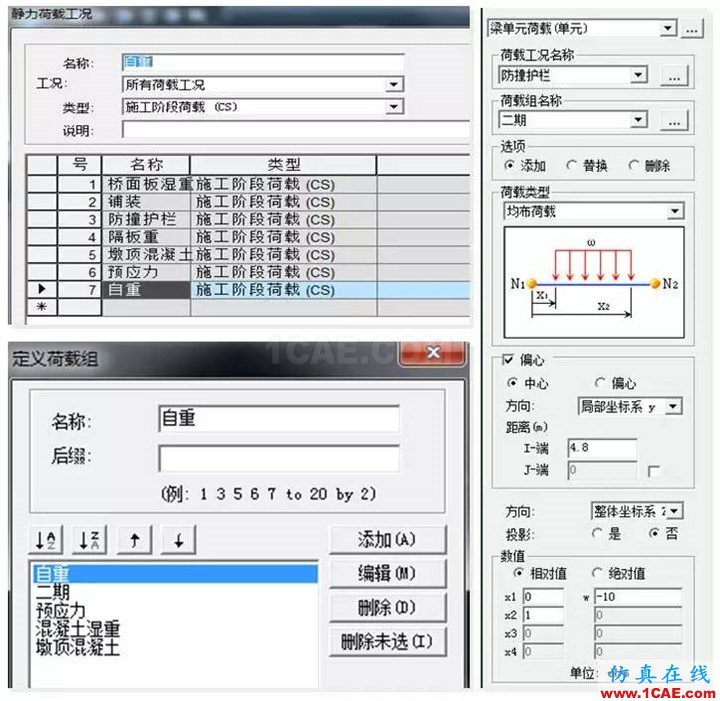Select the 删除 option radio button

(634, 165)
